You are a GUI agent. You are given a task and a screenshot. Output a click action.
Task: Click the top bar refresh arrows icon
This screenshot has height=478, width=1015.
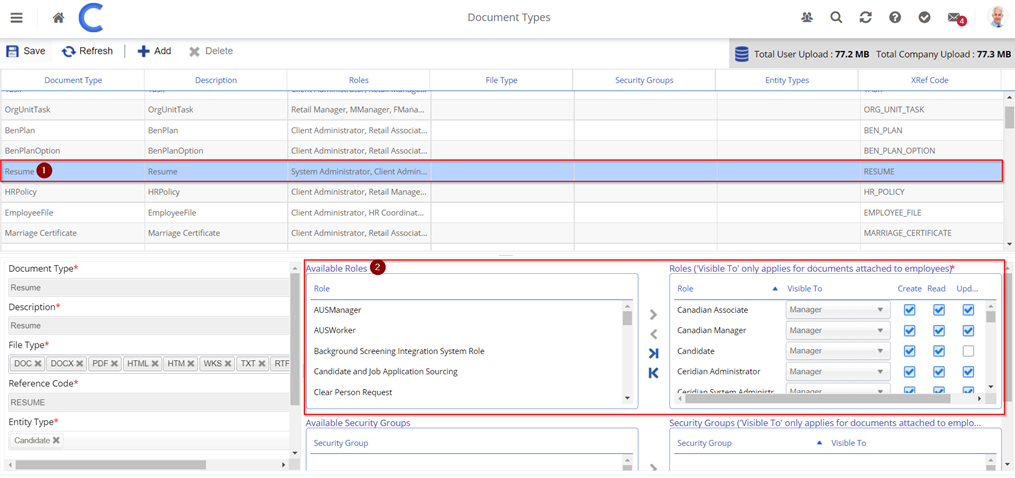(x=865, y=18)
